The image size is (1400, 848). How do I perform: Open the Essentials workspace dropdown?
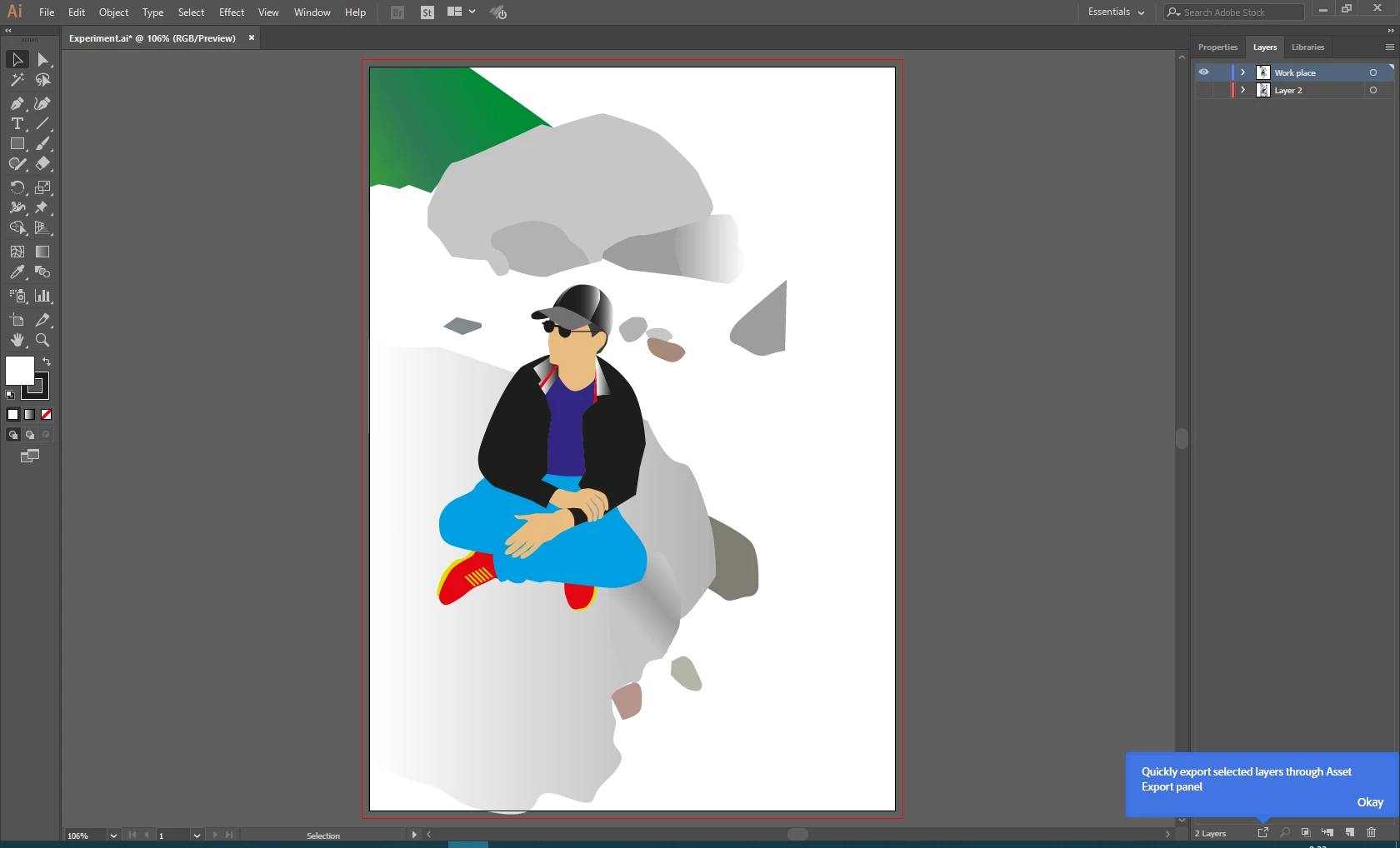(x=1117, y=12)
